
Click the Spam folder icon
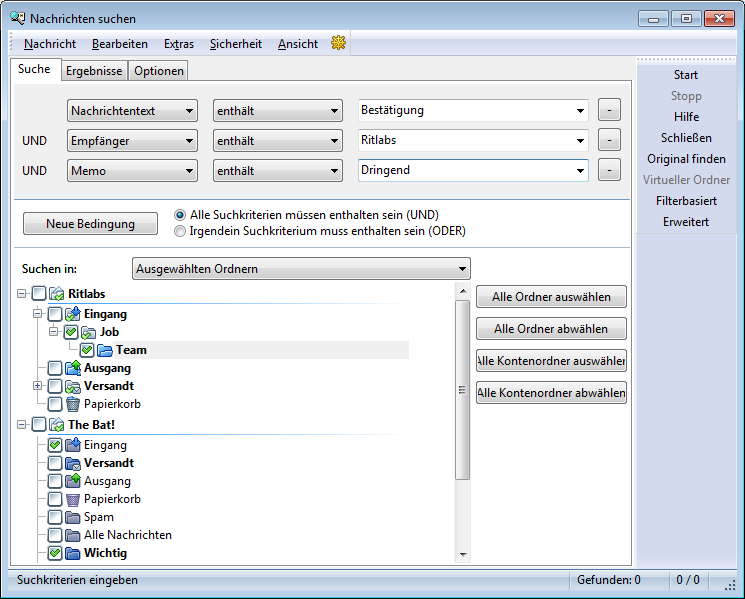click(x=73, y=517)
